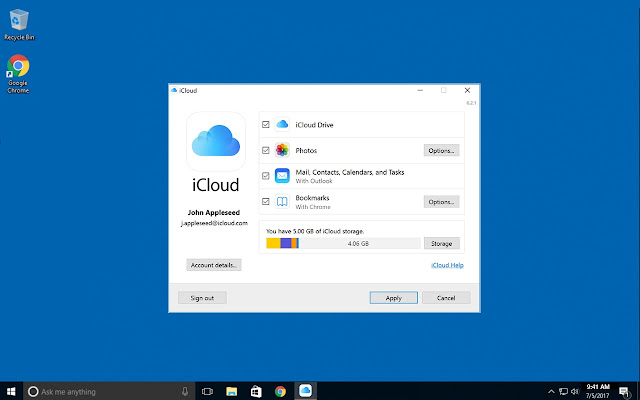Screen dimensions: 640x400
Task: Click the network icon in the system tray
Action: click(563, 391)
